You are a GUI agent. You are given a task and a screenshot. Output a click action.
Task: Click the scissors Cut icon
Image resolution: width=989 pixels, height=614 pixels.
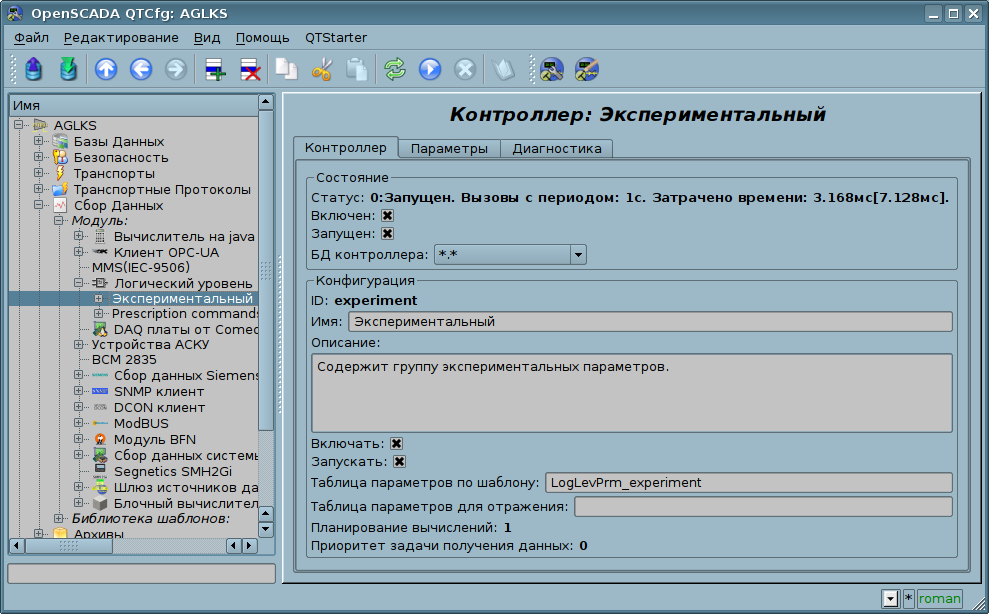[x=321, y=69]
